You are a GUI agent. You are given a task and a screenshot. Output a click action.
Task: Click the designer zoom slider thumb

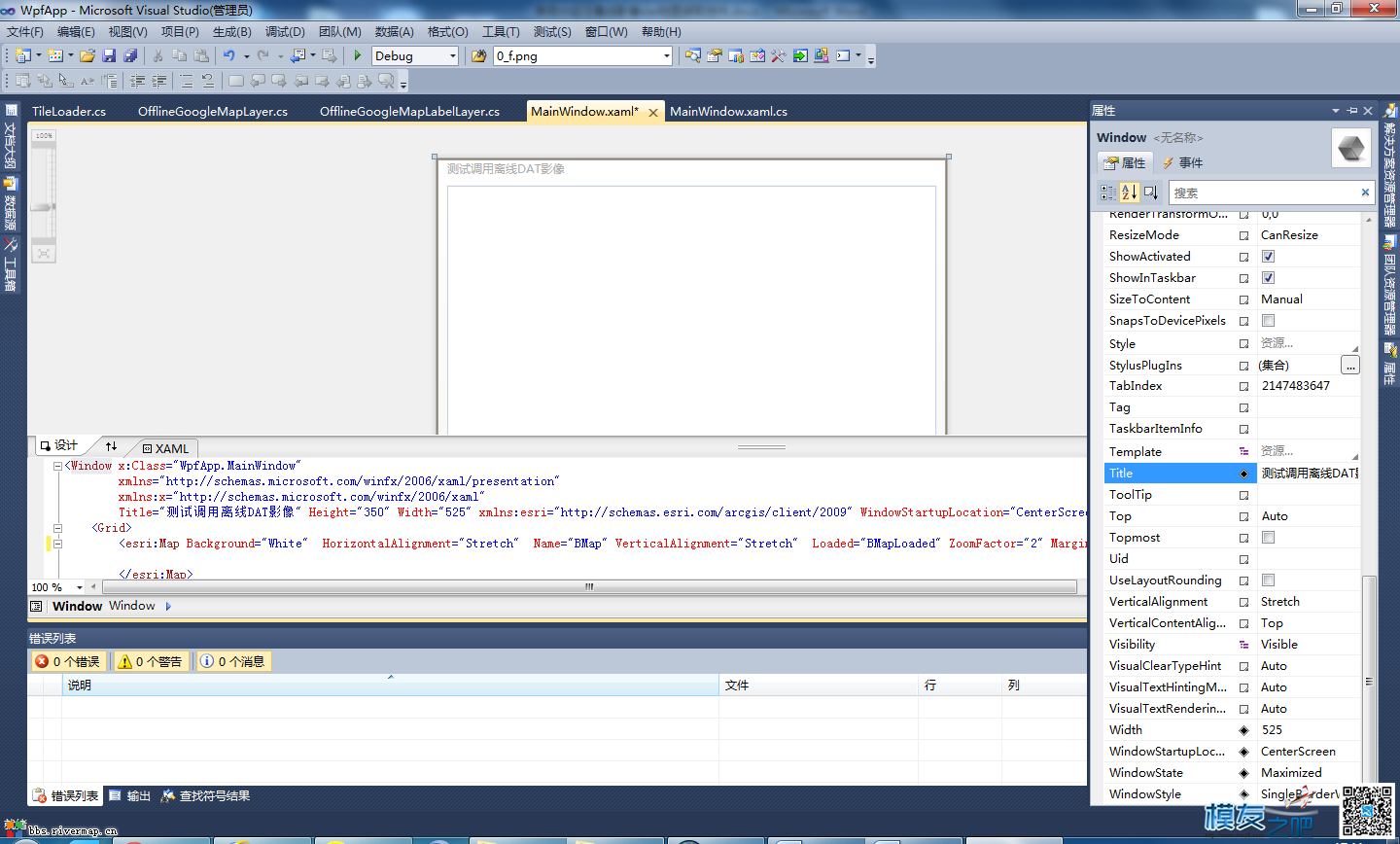(43, 207)
